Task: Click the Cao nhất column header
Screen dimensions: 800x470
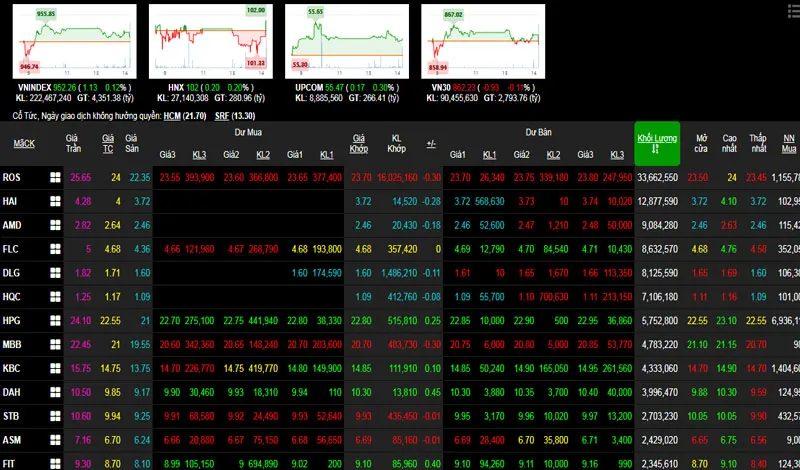Action: (730, 143)
